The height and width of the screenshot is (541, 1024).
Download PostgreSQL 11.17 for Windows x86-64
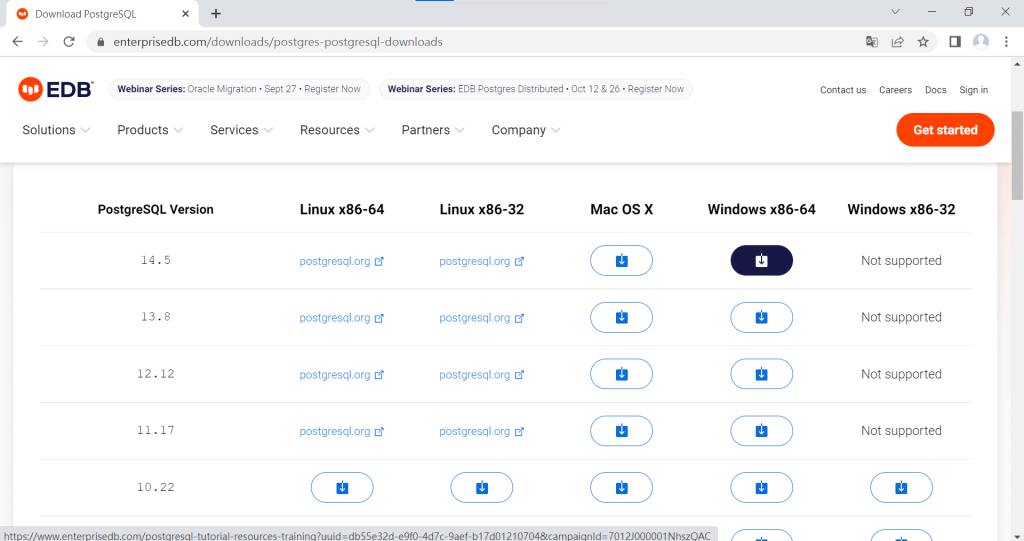click(x=761, y=431)
